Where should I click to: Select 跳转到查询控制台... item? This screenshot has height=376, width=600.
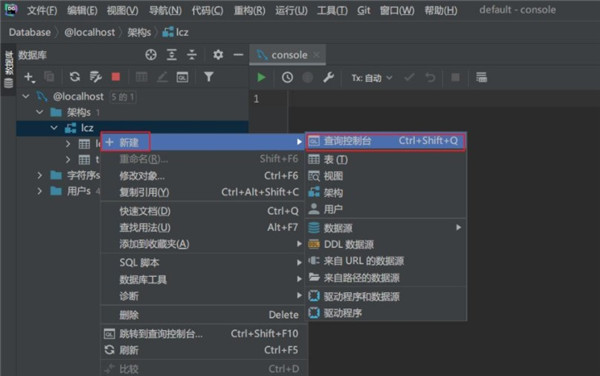[203, 334]
